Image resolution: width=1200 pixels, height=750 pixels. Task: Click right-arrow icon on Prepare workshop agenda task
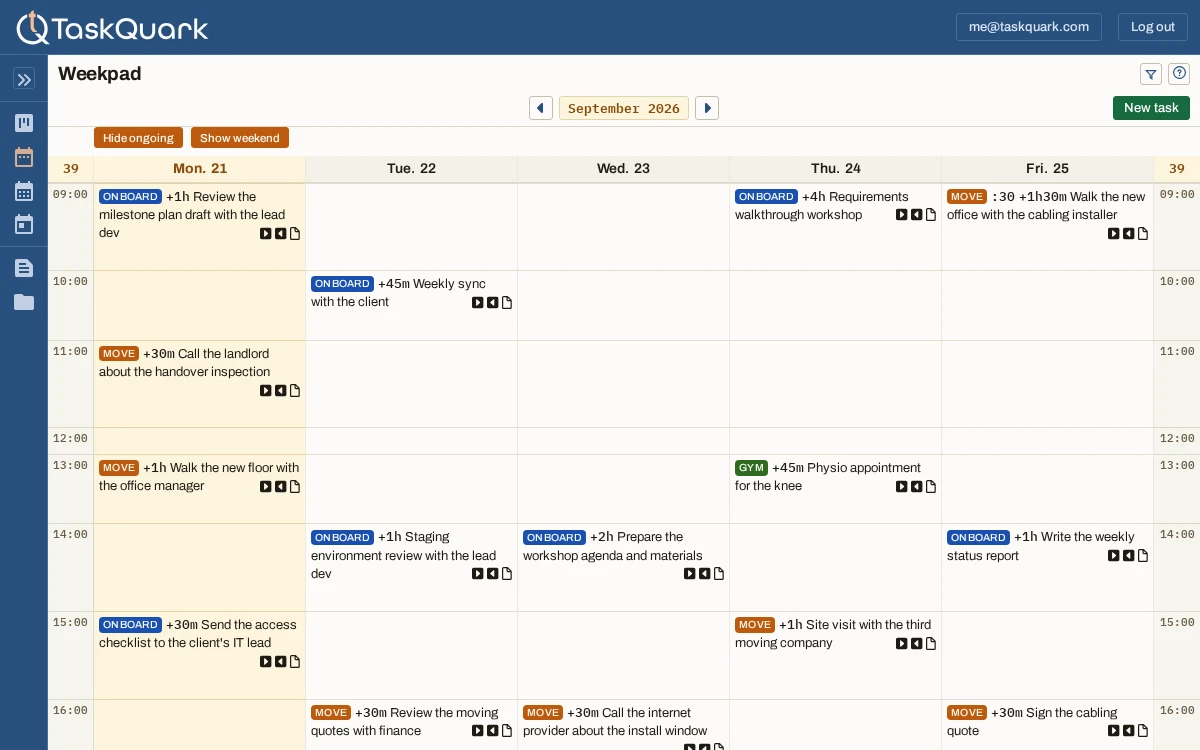[x=689, y=574]
